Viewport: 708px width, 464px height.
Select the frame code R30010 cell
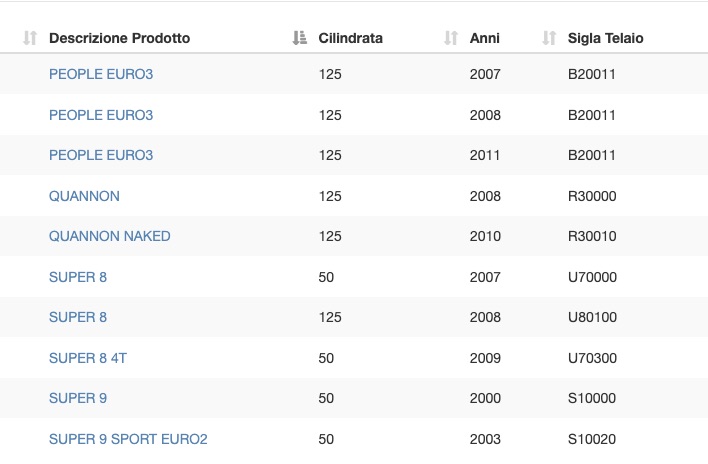592,236
